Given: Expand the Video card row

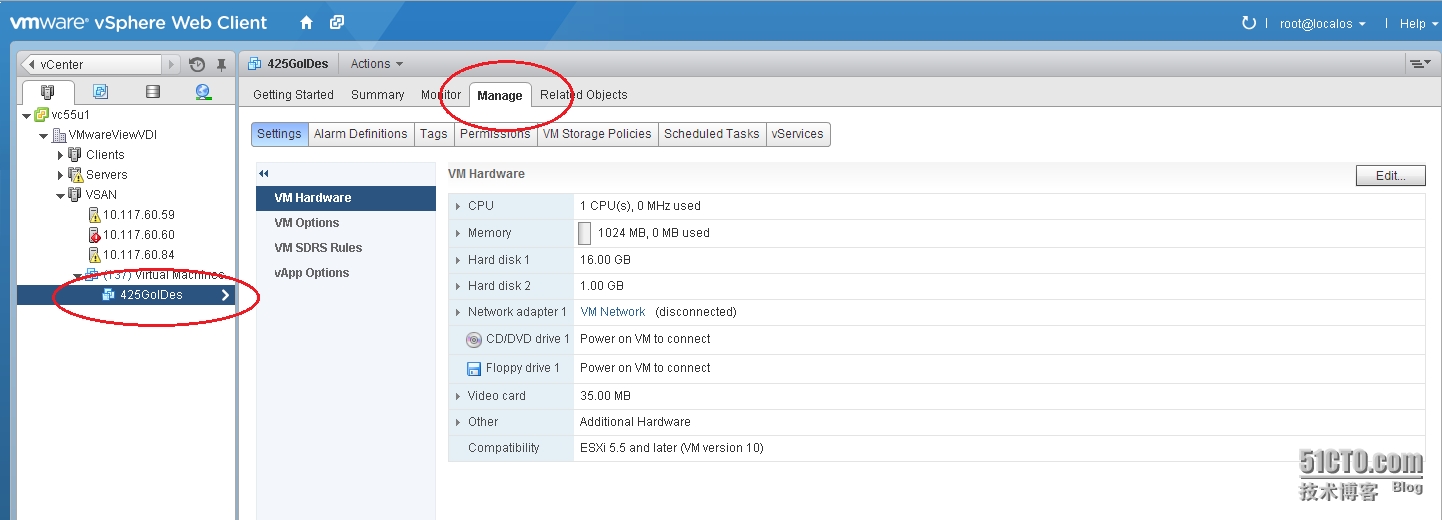Looking at the screenshot, I should [x=458, y=396].
